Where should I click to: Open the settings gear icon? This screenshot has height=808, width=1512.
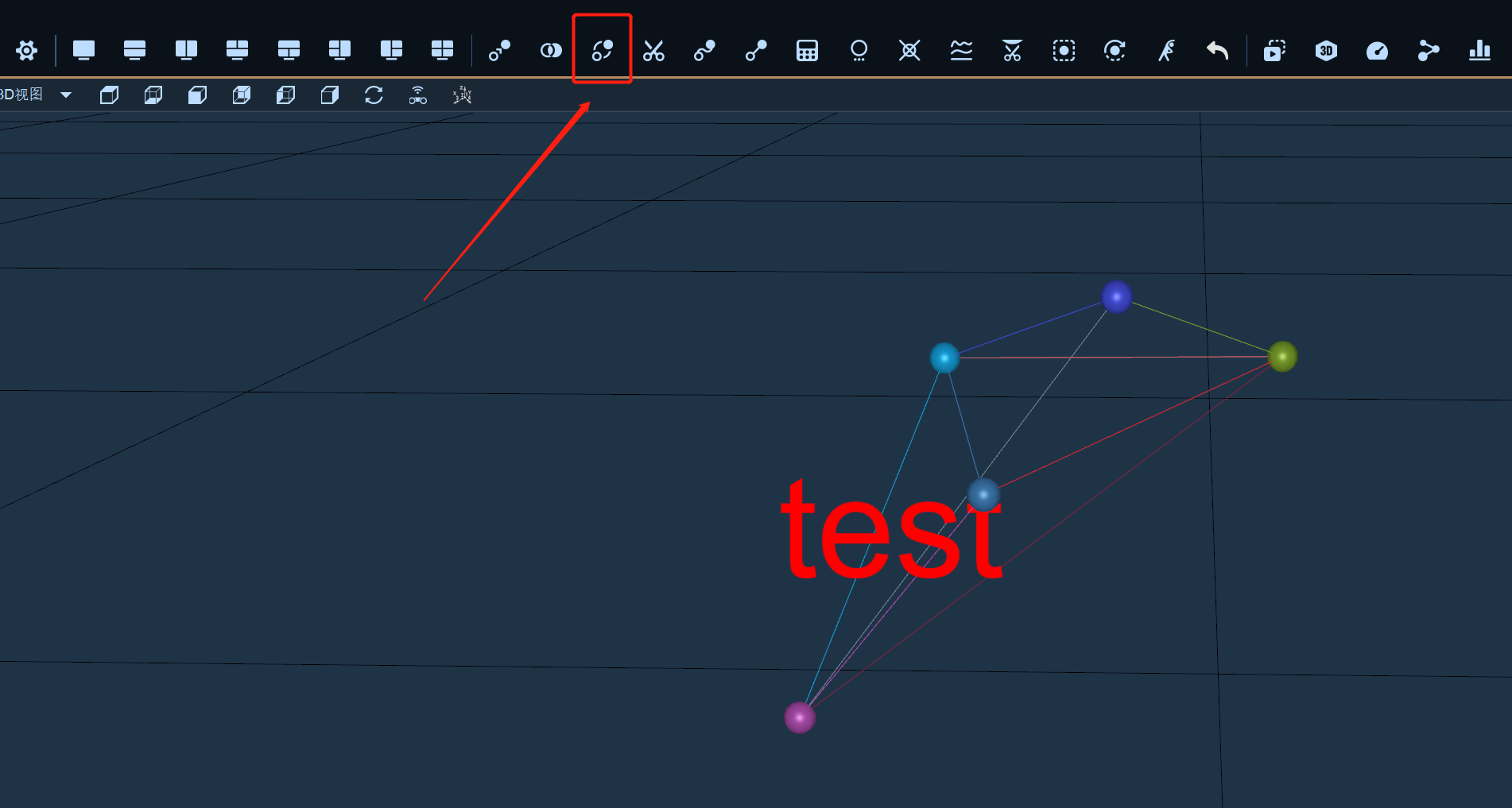[26, 51]
